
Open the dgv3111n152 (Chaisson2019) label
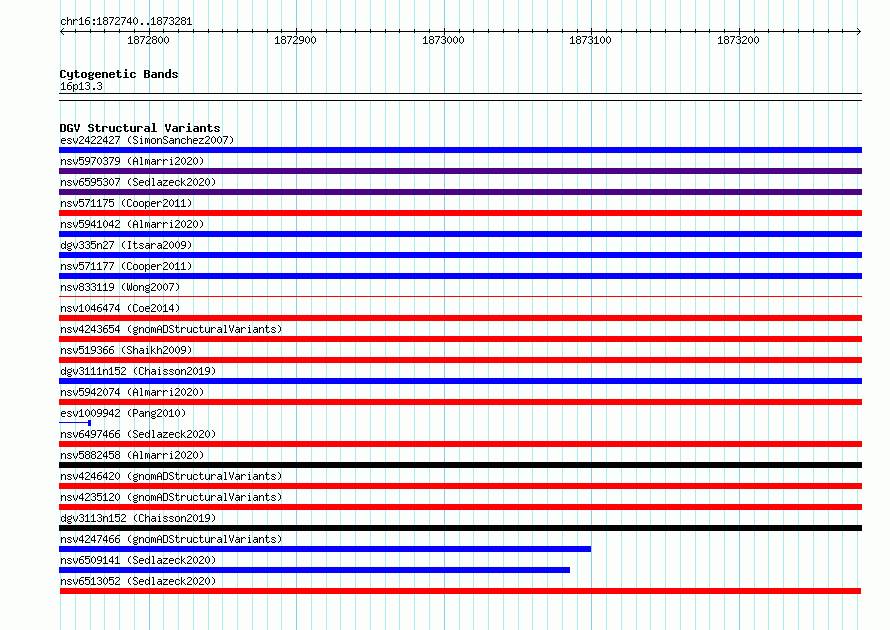[138, 371]
